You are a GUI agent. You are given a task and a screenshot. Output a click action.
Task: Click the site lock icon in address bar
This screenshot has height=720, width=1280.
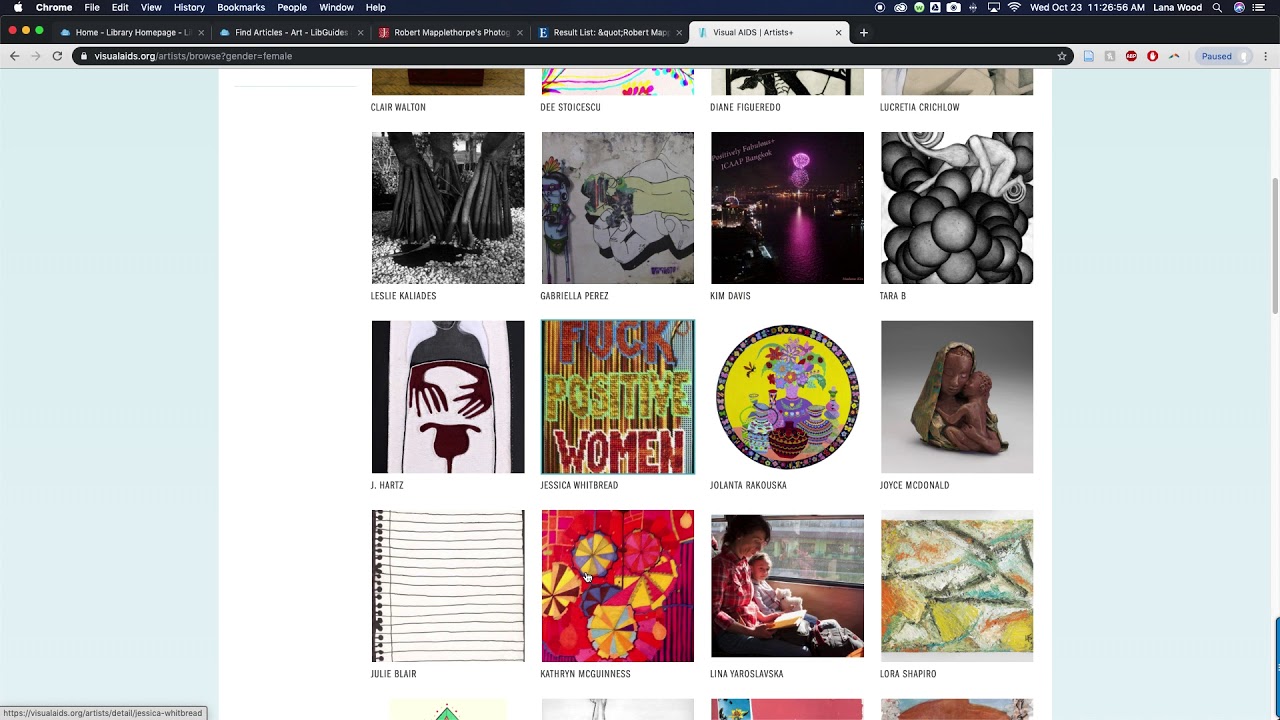pos(84,56)
